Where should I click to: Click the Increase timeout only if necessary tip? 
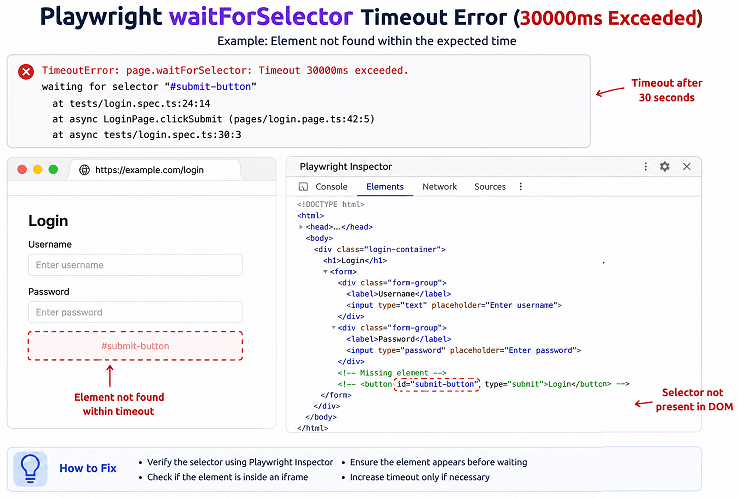coord(419,477)
